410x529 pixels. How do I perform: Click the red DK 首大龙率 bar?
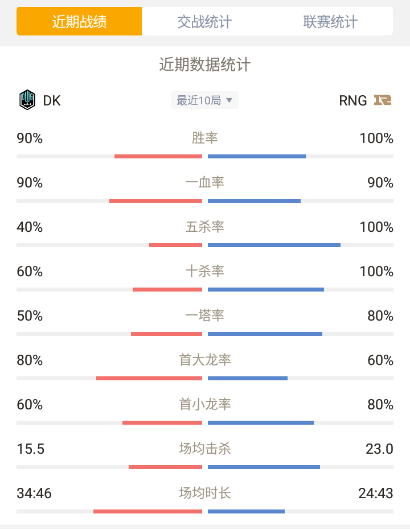pos(149,378)
